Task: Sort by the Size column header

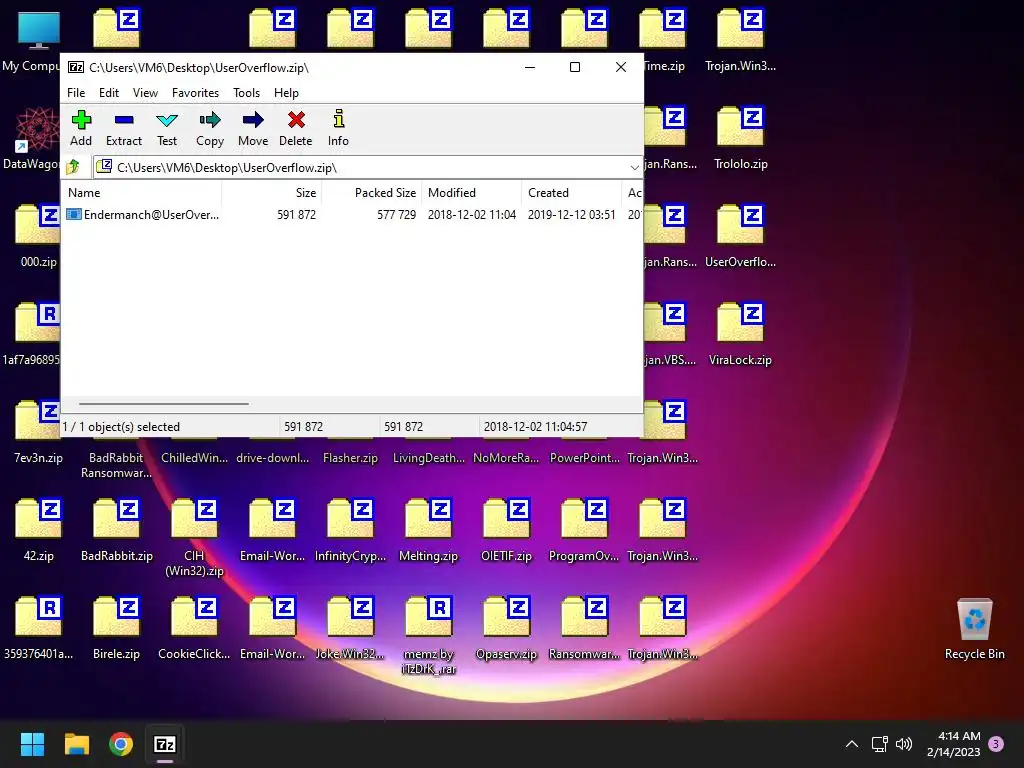Action: click(272, 193)
